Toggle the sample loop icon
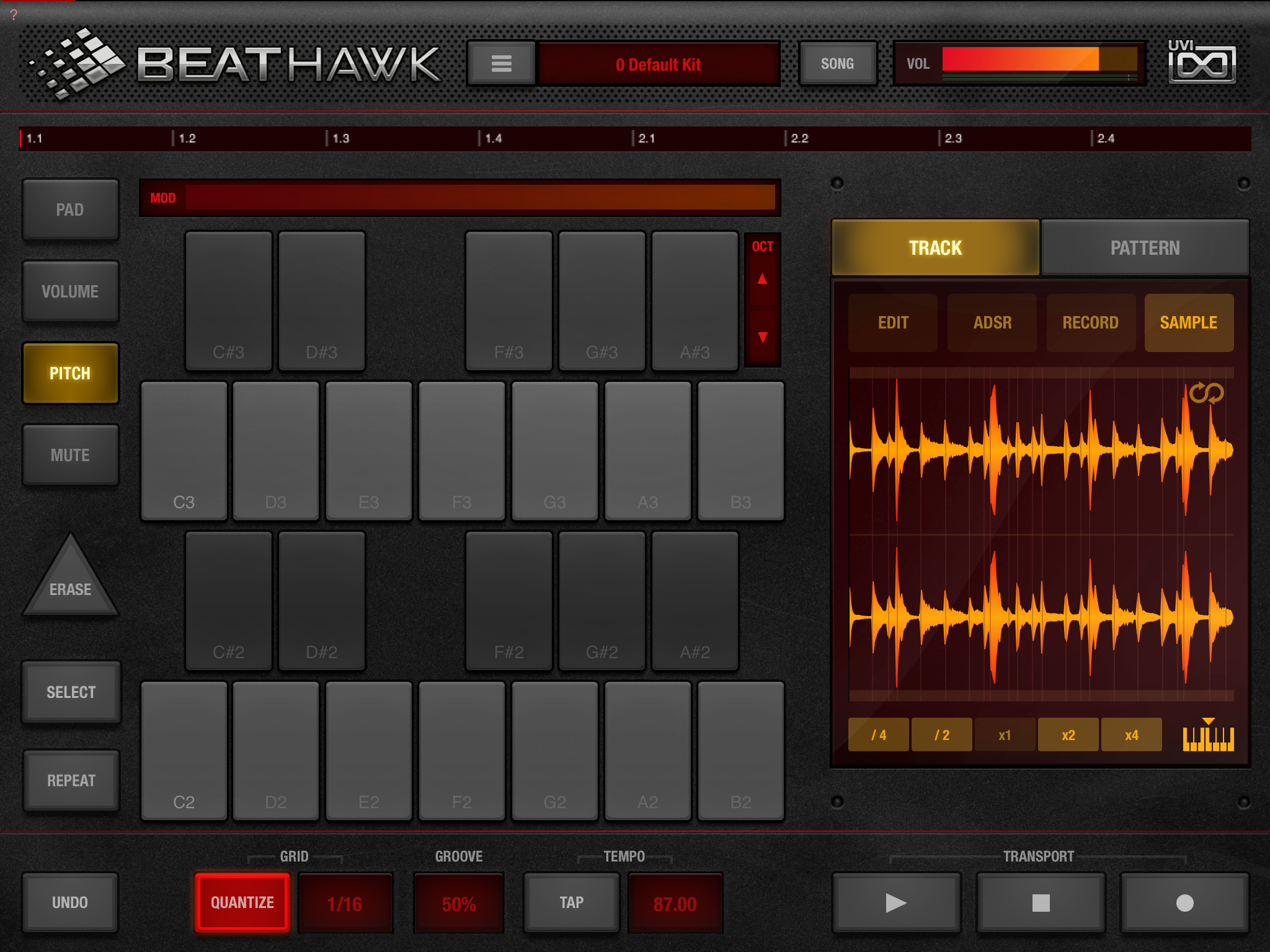Screen dimensions: 1270x952 pyautogui.click(x=1206, y=393)
